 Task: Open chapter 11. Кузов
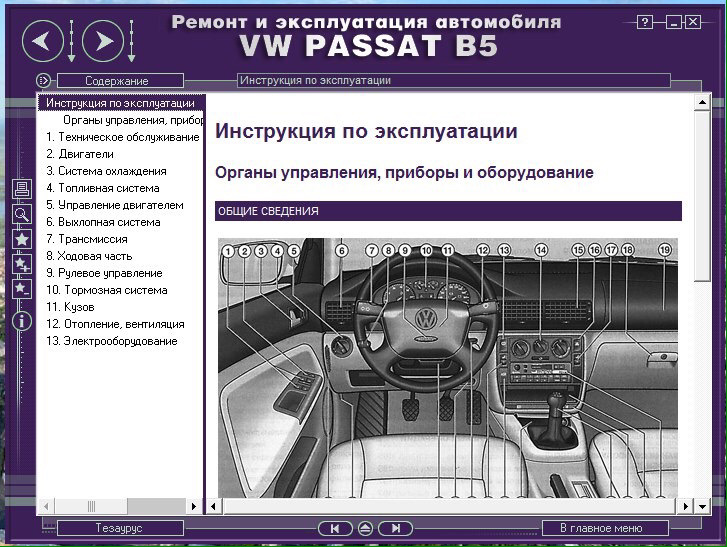[x=70, y=307]
